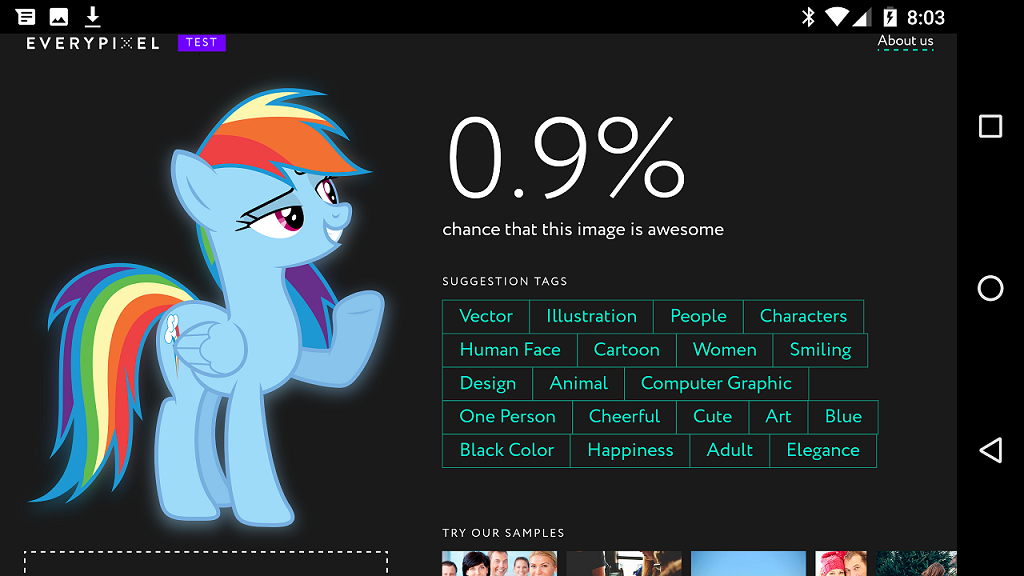Pick the Cute tag
Screen dimensions: 1024x576
coord(712,417)
